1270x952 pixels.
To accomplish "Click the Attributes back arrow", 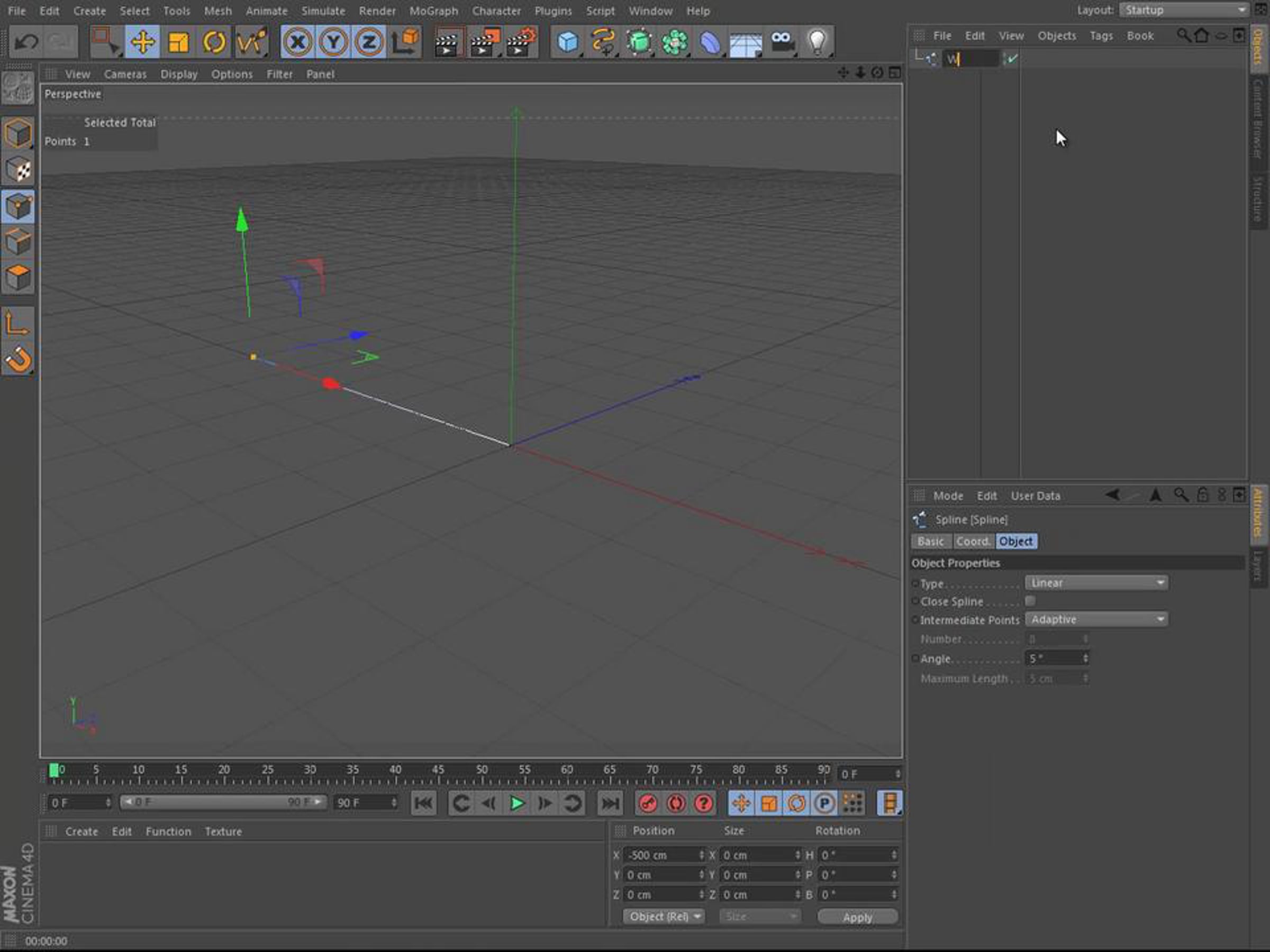I will (1112, 495).
